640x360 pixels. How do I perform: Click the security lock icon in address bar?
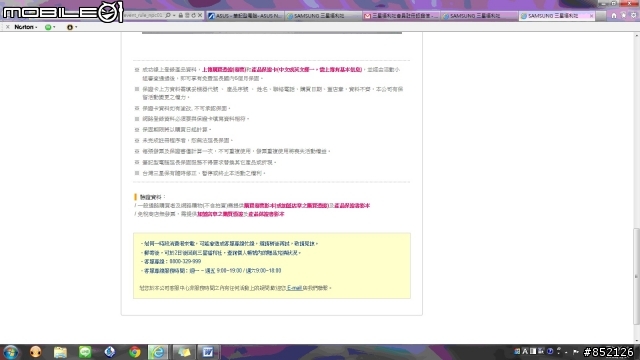coord(181,16)
